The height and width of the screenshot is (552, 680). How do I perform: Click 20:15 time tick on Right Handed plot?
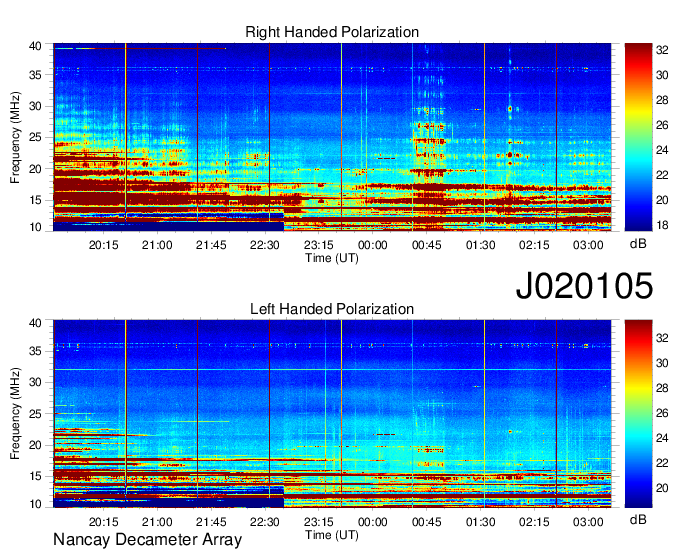coord(104,245)
